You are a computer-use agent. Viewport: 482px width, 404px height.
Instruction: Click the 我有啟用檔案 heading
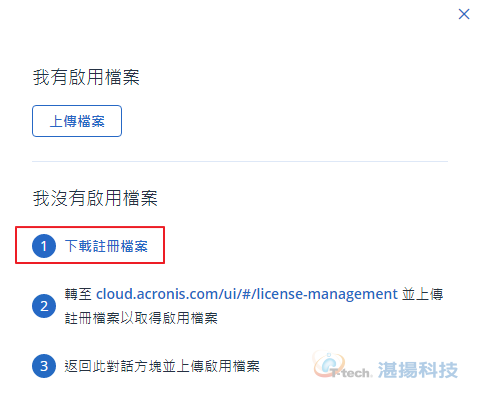[x=86, y=77]
